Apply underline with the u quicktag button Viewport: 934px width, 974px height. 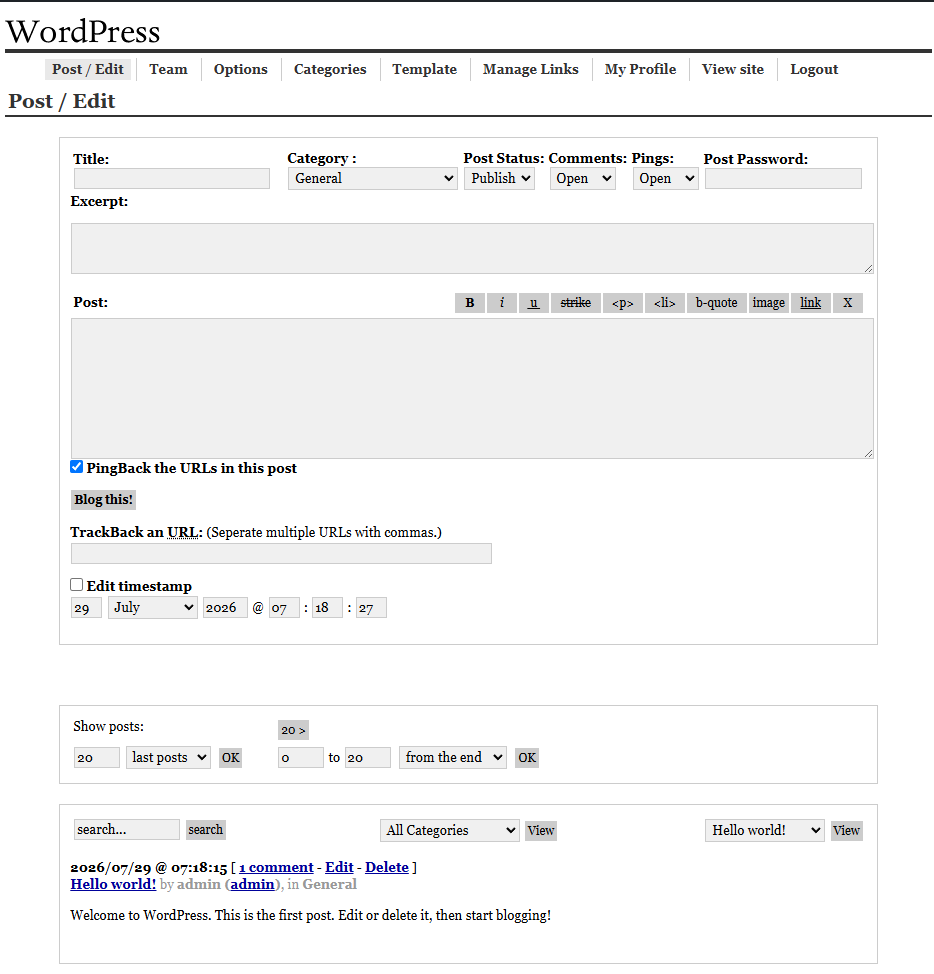pyautogui.click(x=533, y=303)
